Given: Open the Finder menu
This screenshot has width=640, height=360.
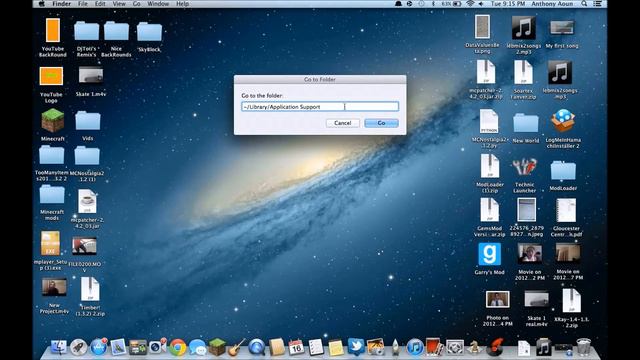Looking at the screenshot, I should [x=62, y=4].
